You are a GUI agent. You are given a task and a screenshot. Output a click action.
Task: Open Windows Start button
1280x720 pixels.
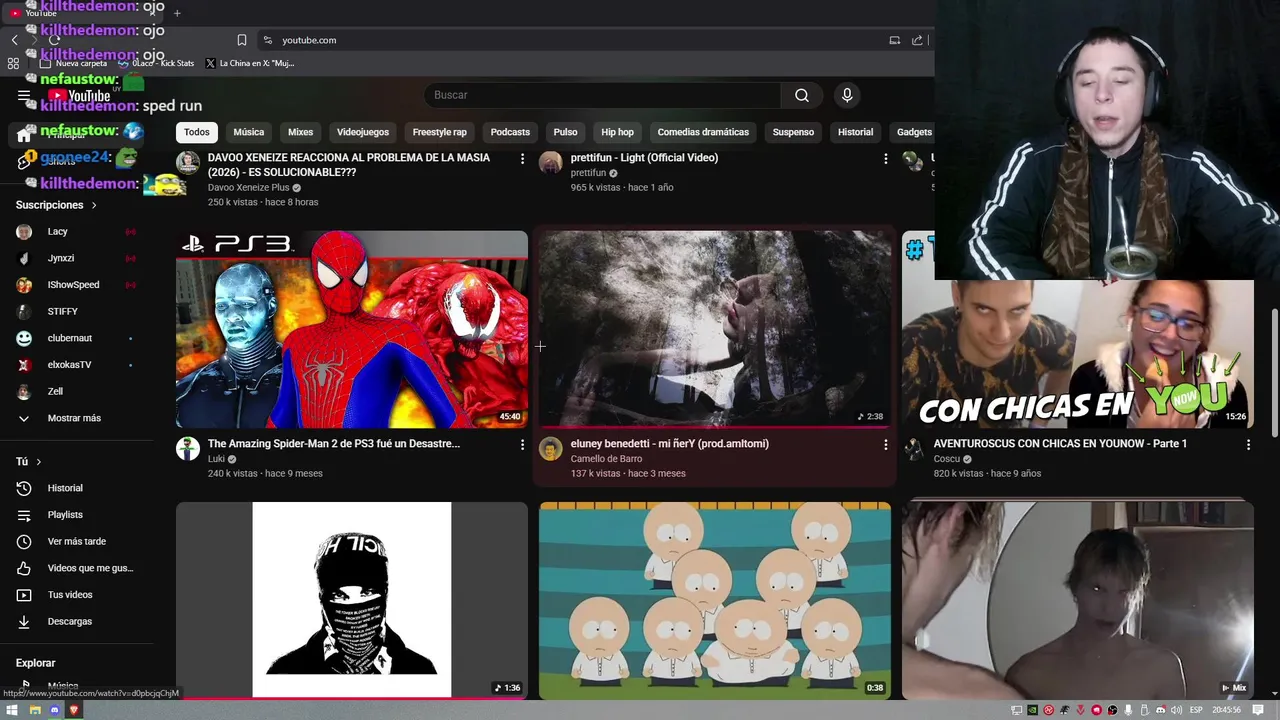coord(13,710)
